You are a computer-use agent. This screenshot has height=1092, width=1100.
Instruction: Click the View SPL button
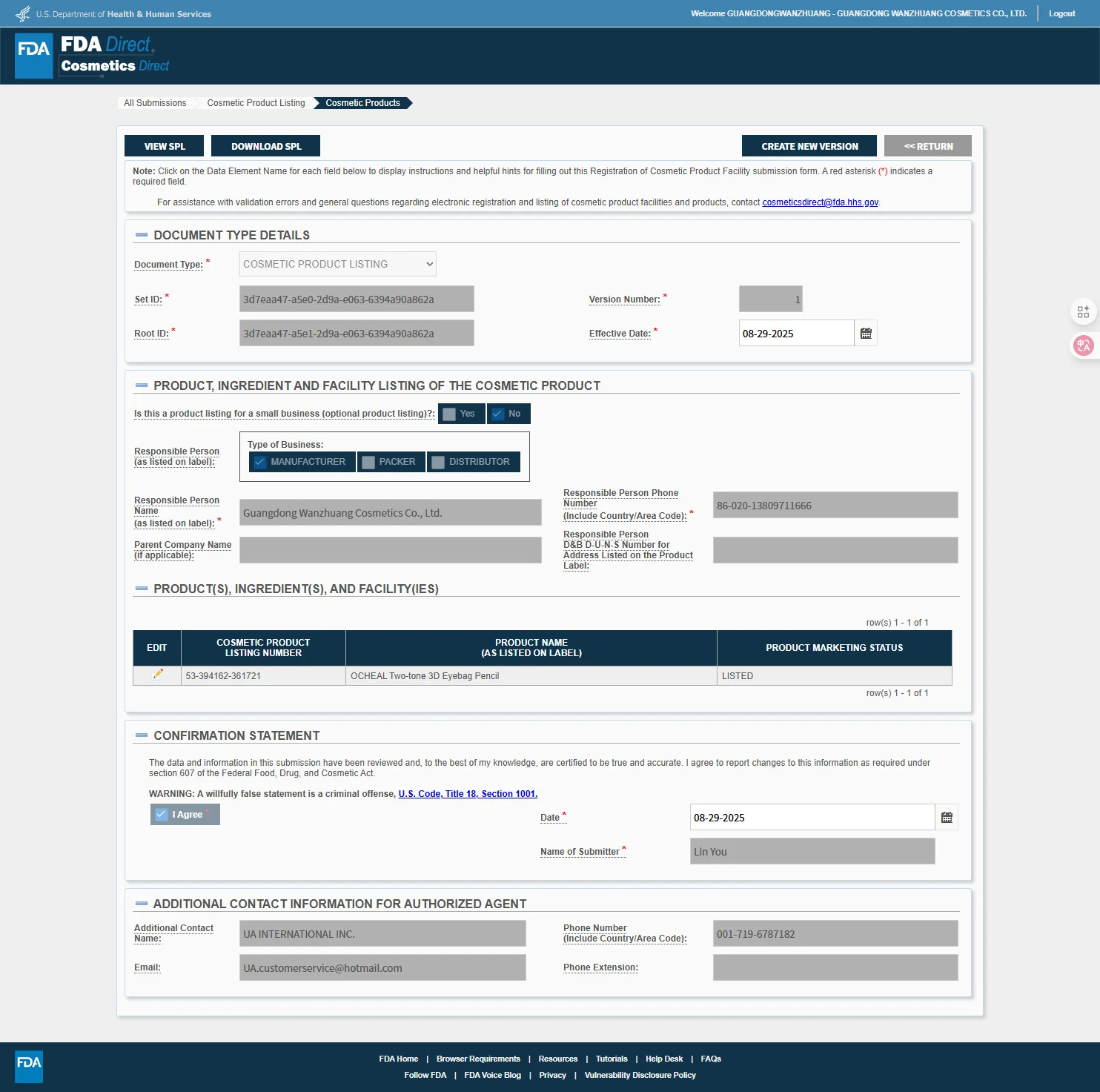pos(165,146)
